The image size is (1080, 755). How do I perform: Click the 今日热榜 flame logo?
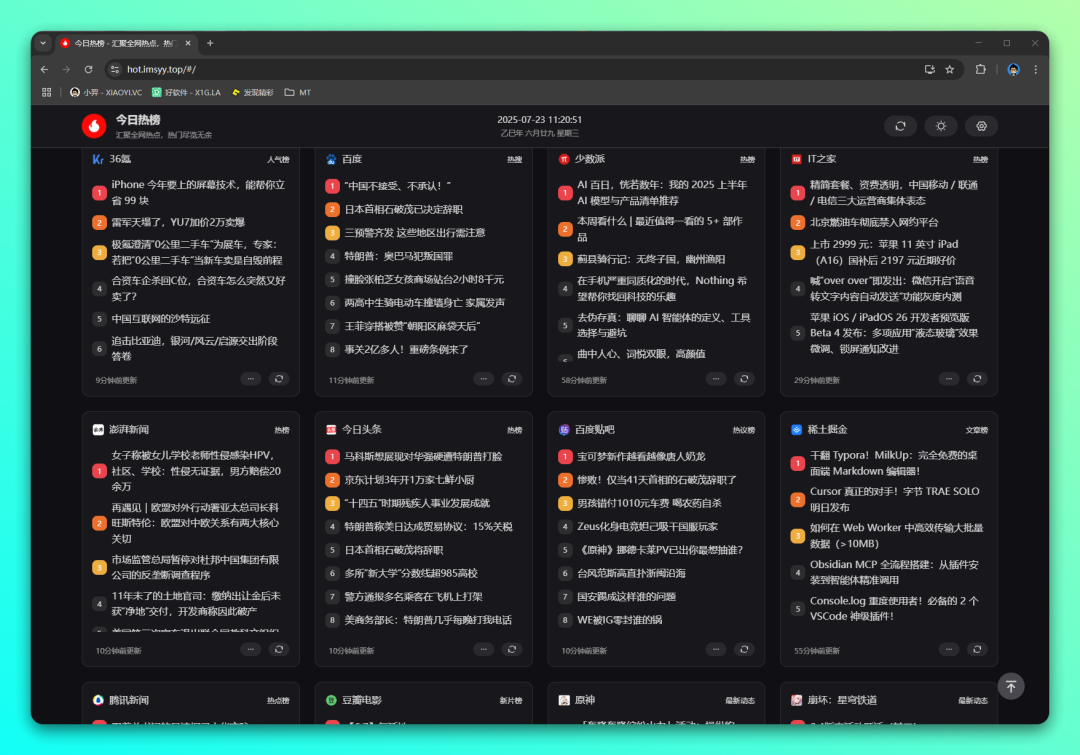coord(94,125)
